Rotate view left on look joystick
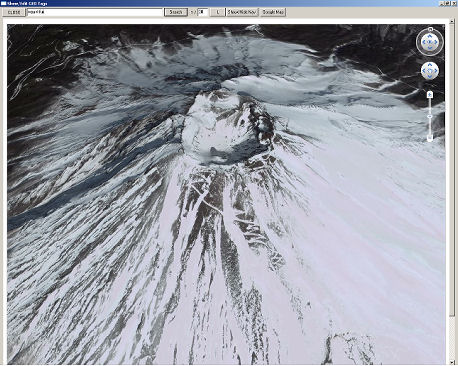The height and width of the screenshot is (366, 458). tap(423, 42)
